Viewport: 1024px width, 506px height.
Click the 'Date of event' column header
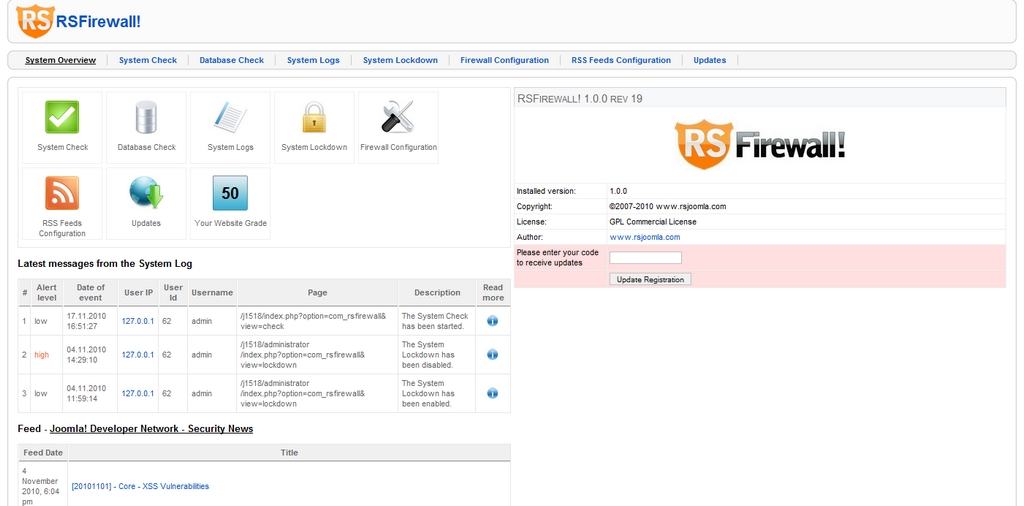[90, 293]
